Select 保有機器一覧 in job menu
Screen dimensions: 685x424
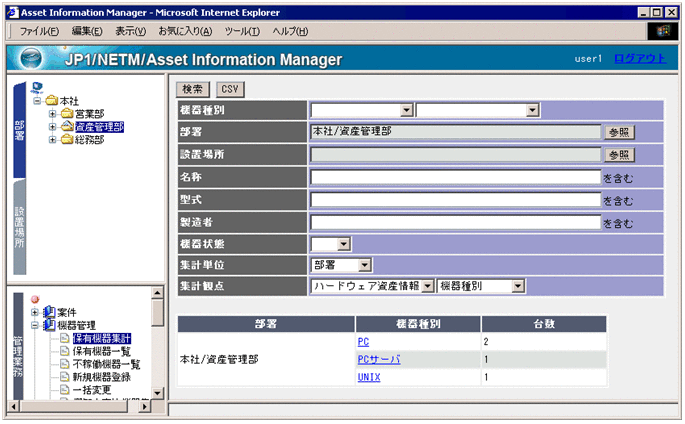(101, 351)
